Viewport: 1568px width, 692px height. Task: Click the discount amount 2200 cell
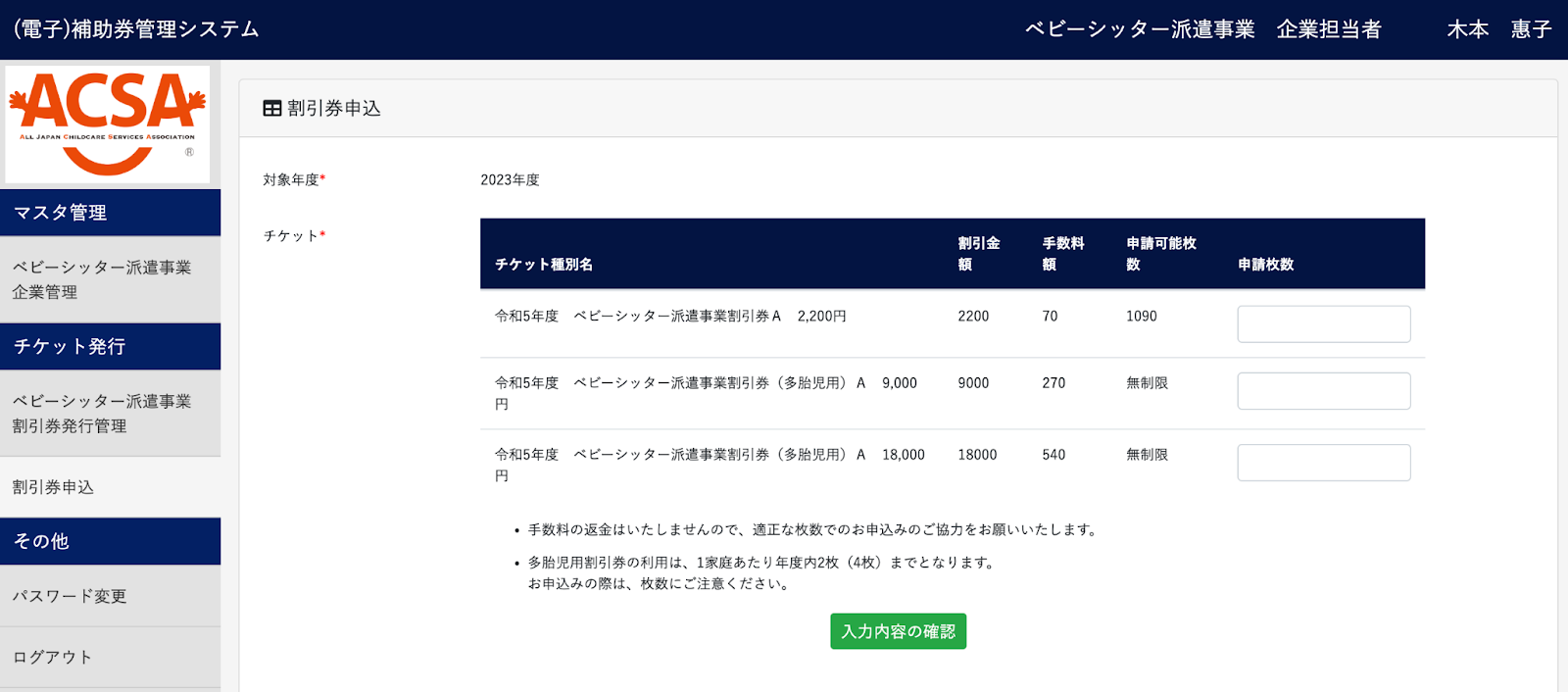(x=973, y=316)
